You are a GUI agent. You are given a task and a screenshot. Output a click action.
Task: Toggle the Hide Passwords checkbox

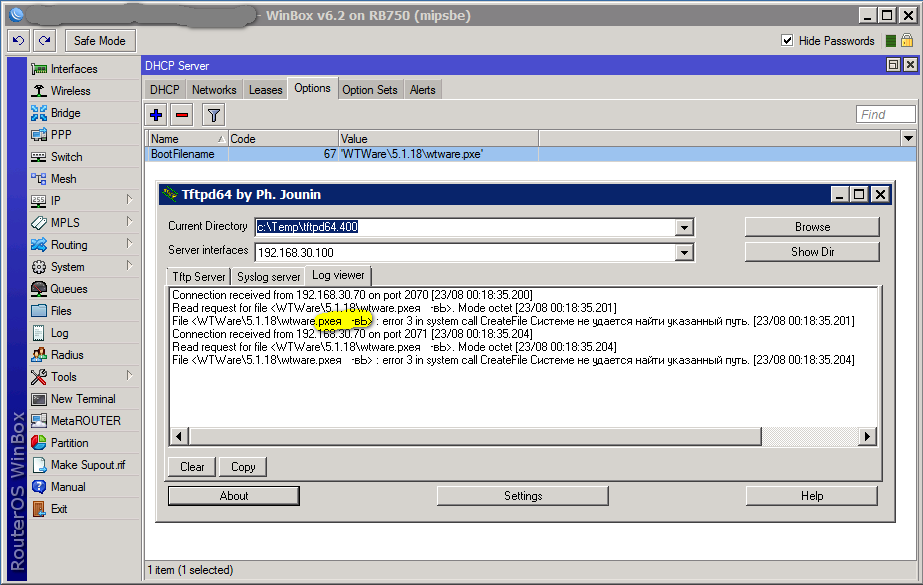click(x=787, y=41)
